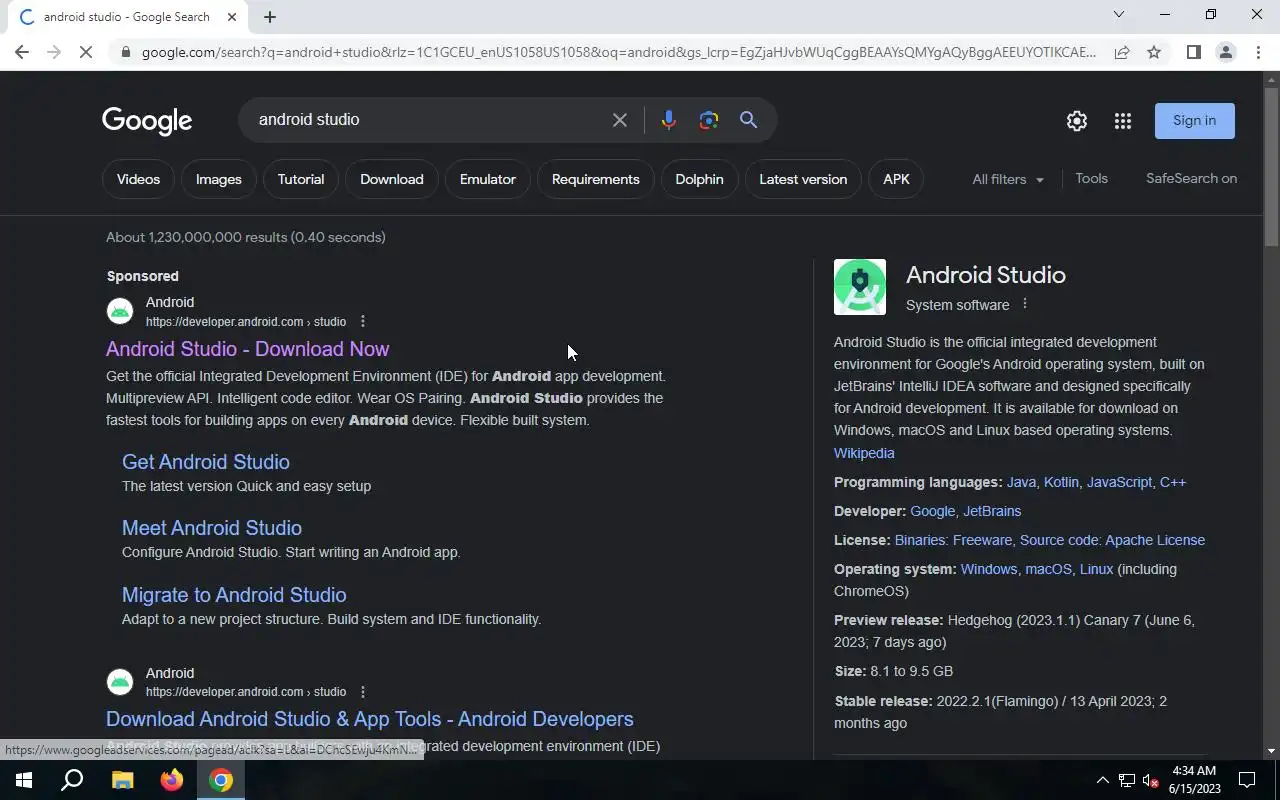Click in the Google search input field
This screenshot has width=1280, height=800.
pos(425,120)
